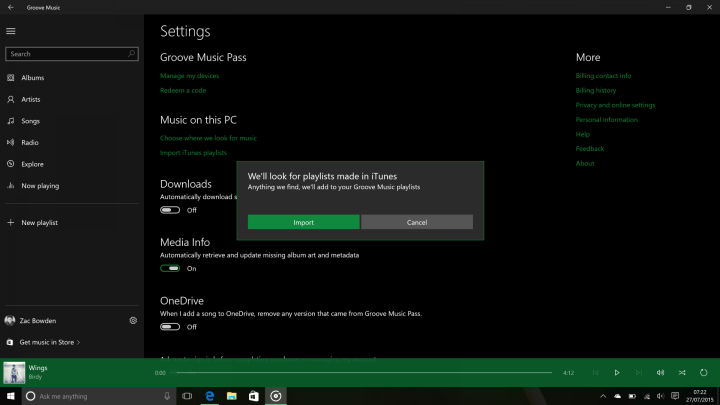Screen dimensions: 720x405
Task: Click Import iTunes playlists link
Action: coord(193,152)
